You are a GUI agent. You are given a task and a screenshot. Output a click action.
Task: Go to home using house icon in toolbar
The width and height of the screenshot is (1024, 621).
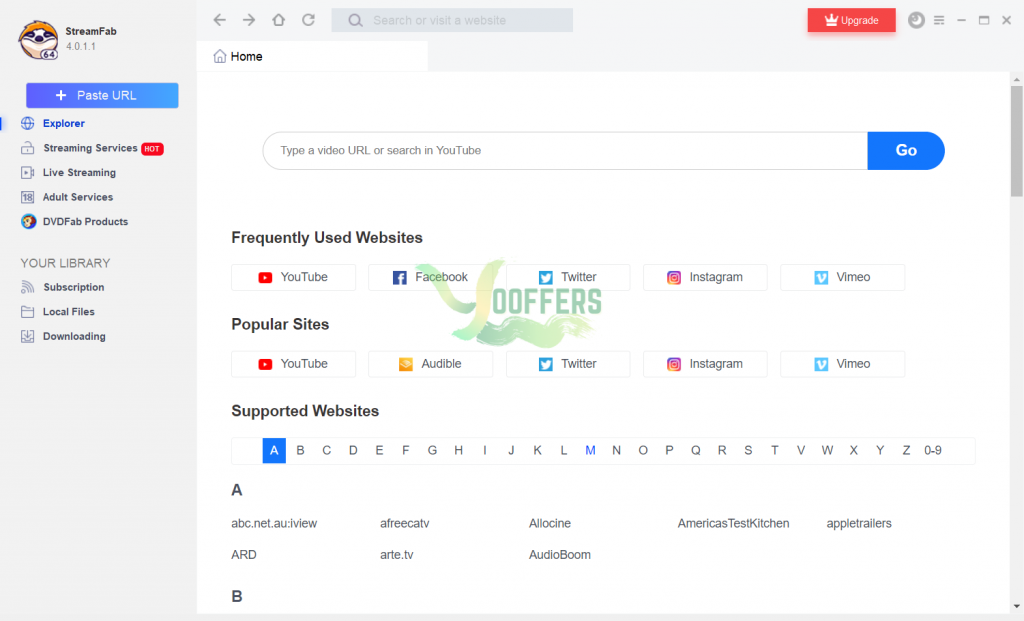click(x=279, y=20)
